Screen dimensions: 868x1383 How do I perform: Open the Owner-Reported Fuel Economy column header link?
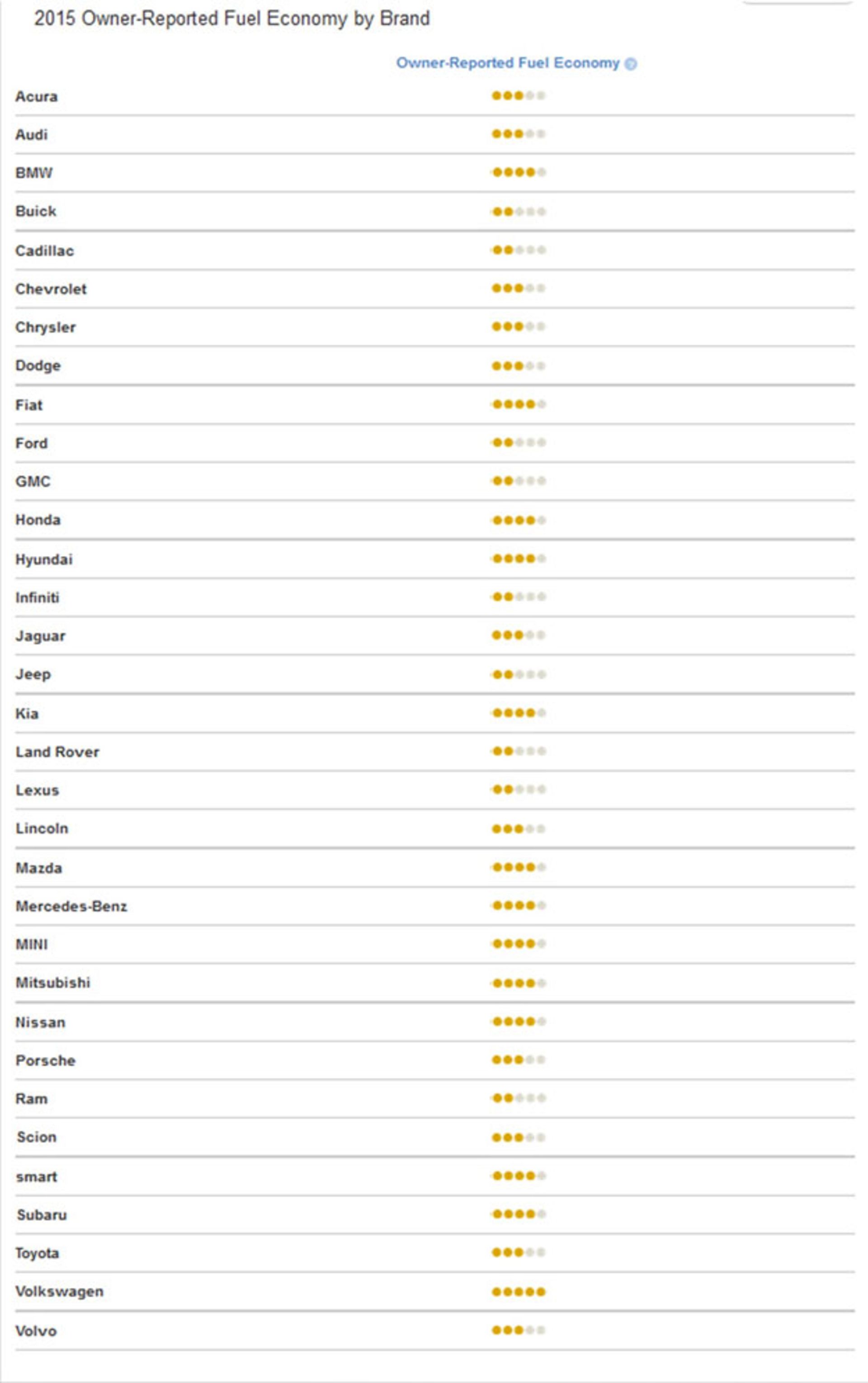(x=508, y=62)
